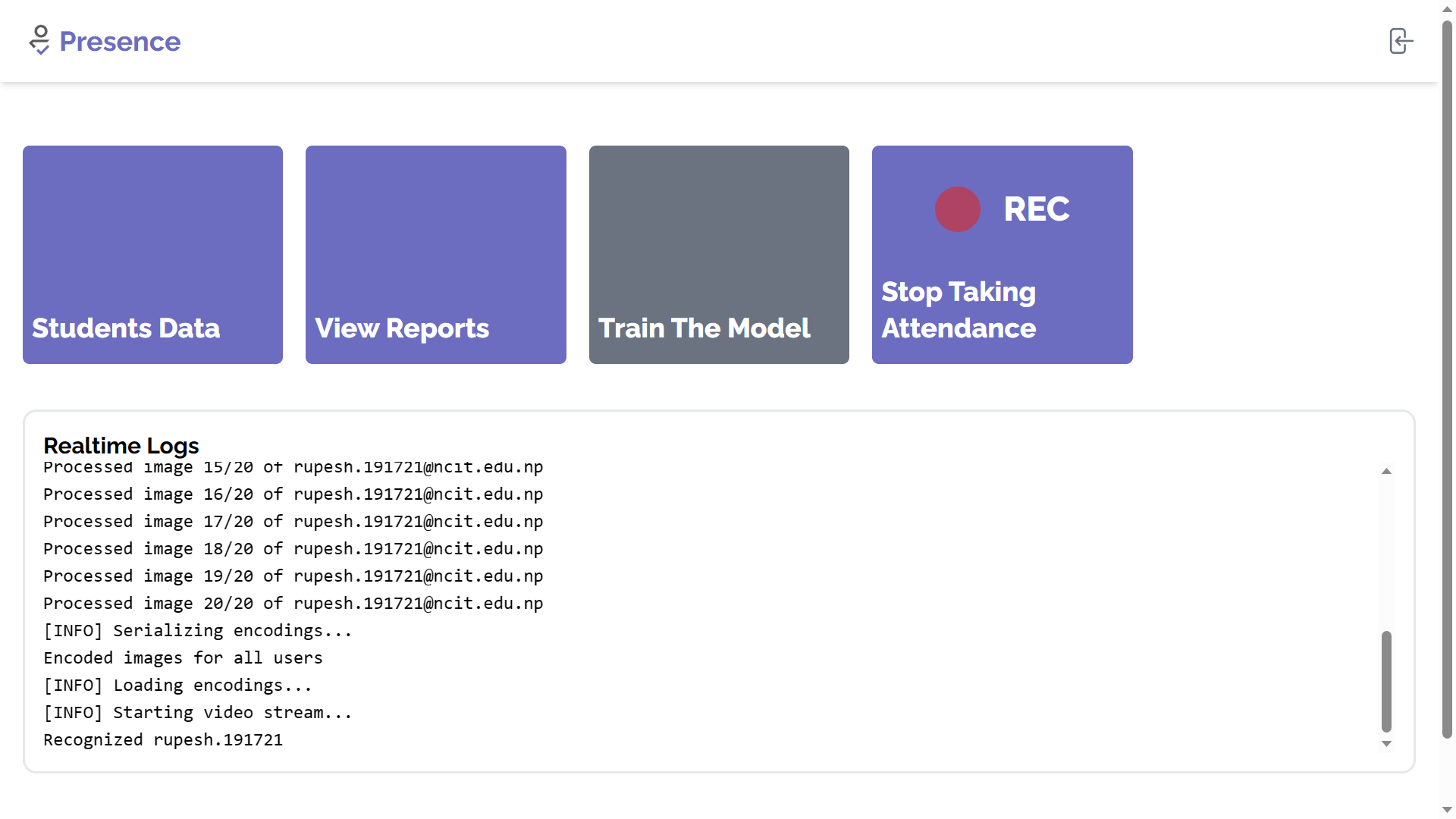Click the gray Train The Model card
This screenshot has height=819, width=1456.
point(718,255)
